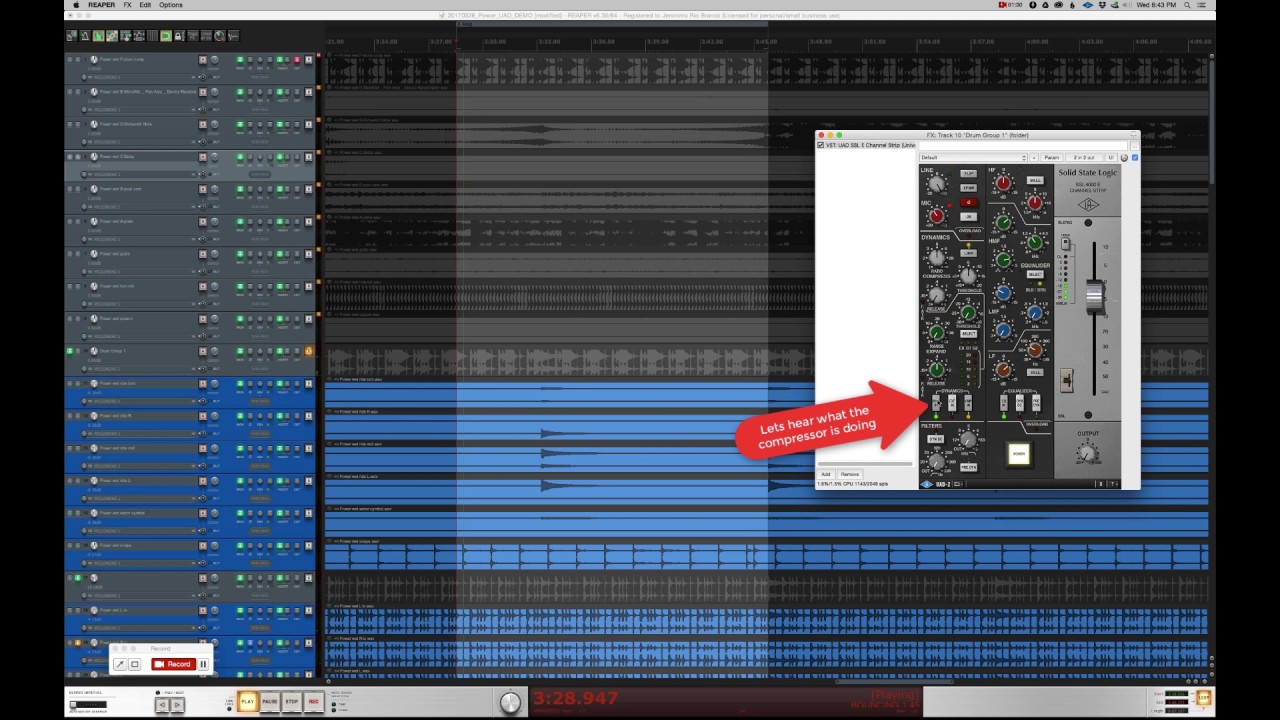Screen dimensions: 1280x720
Task: Click the Remove button in FX window
Action: click(x=849, y=474)
